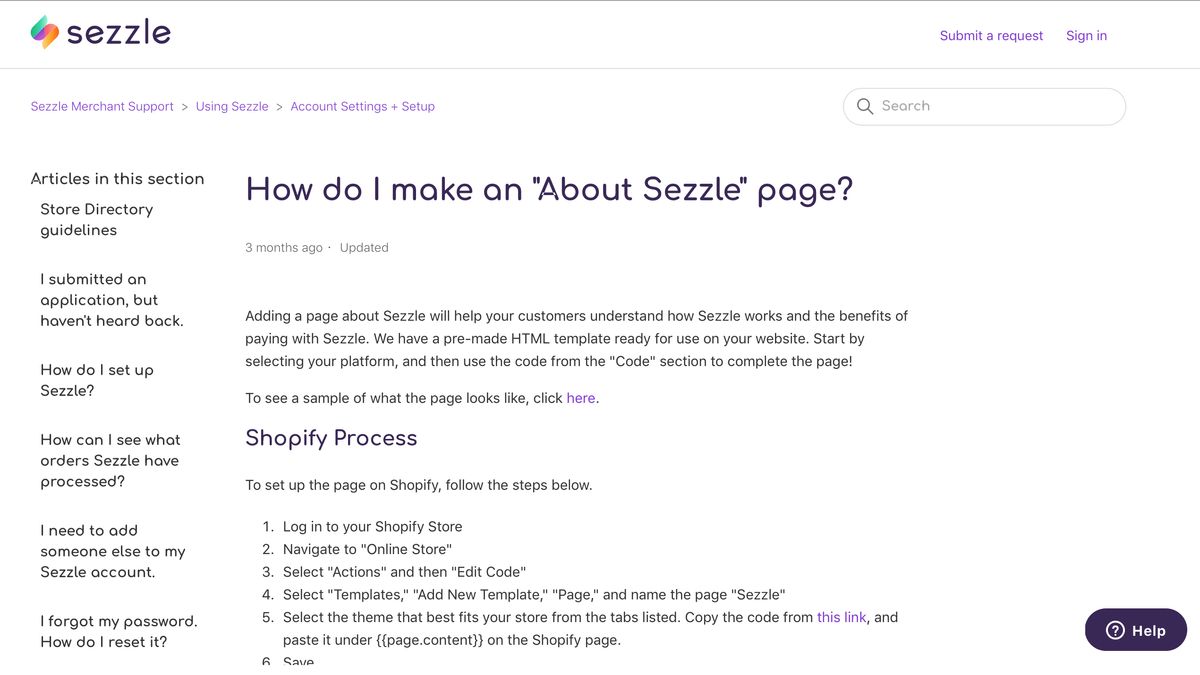Click the Sezzle logo icon
Viewport: 1200px width, 675px height.
pos(45,32)
